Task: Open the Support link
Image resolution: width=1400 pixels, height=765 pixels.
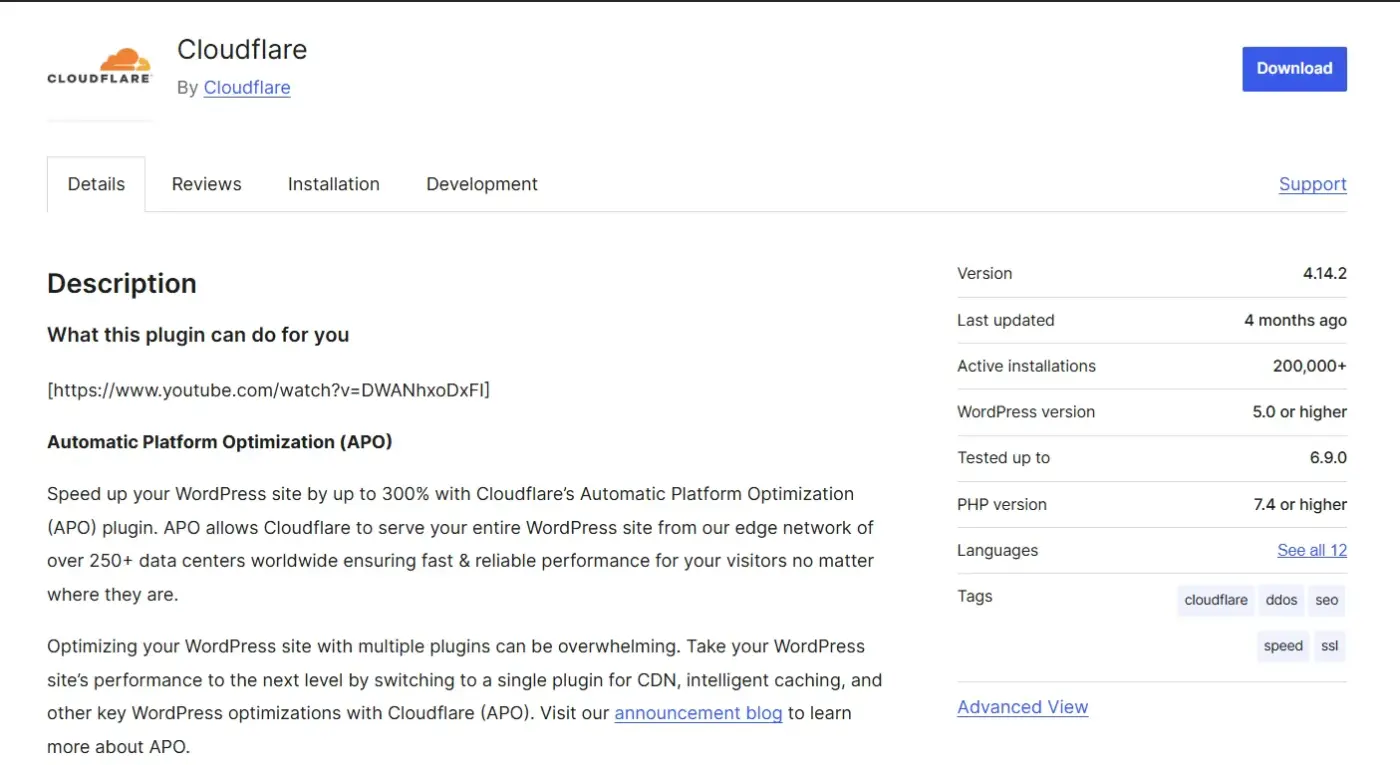Action: tap(1312, 184)
